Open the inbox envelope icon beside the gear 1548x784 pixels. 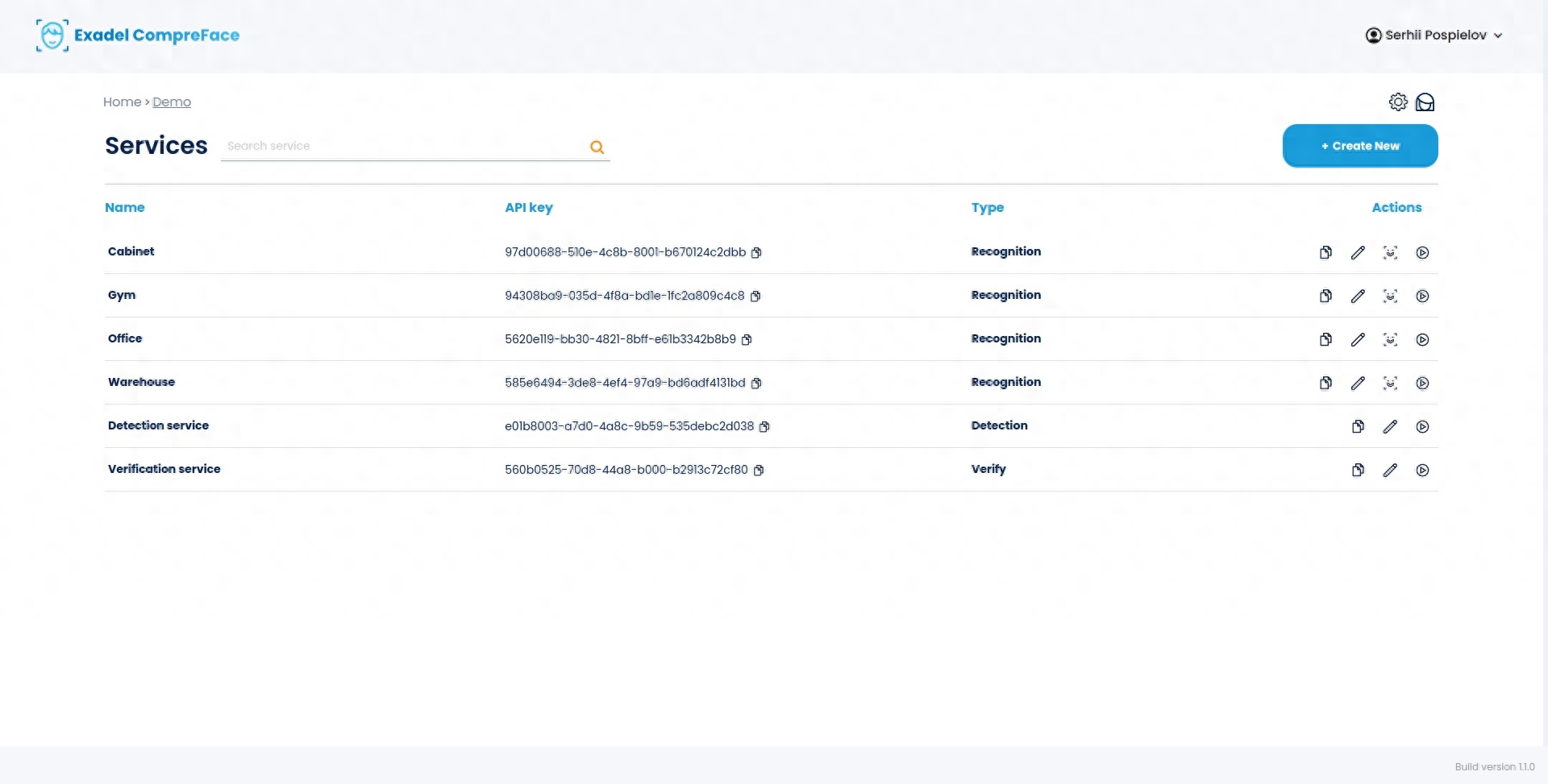click(x=1425, y=102)
